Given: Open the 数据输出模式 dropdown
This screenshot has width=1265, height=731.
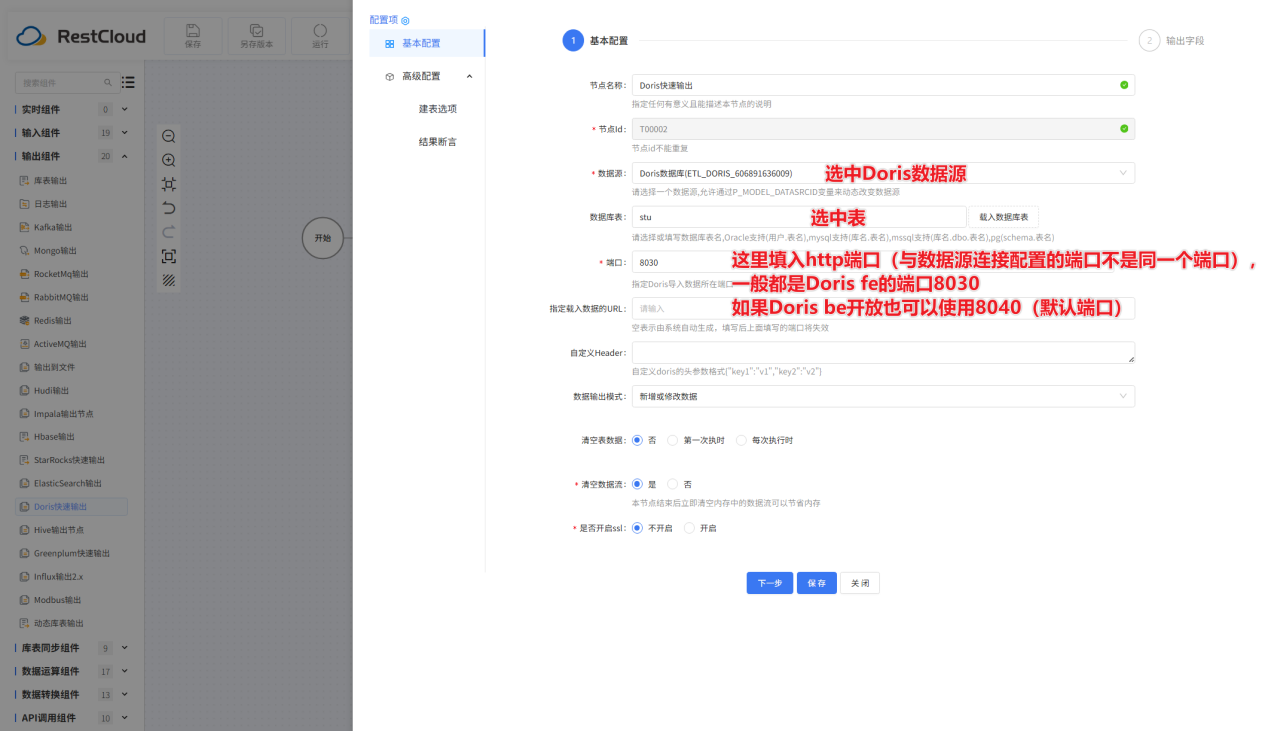Looking at the screenshot, I should 882,396.
